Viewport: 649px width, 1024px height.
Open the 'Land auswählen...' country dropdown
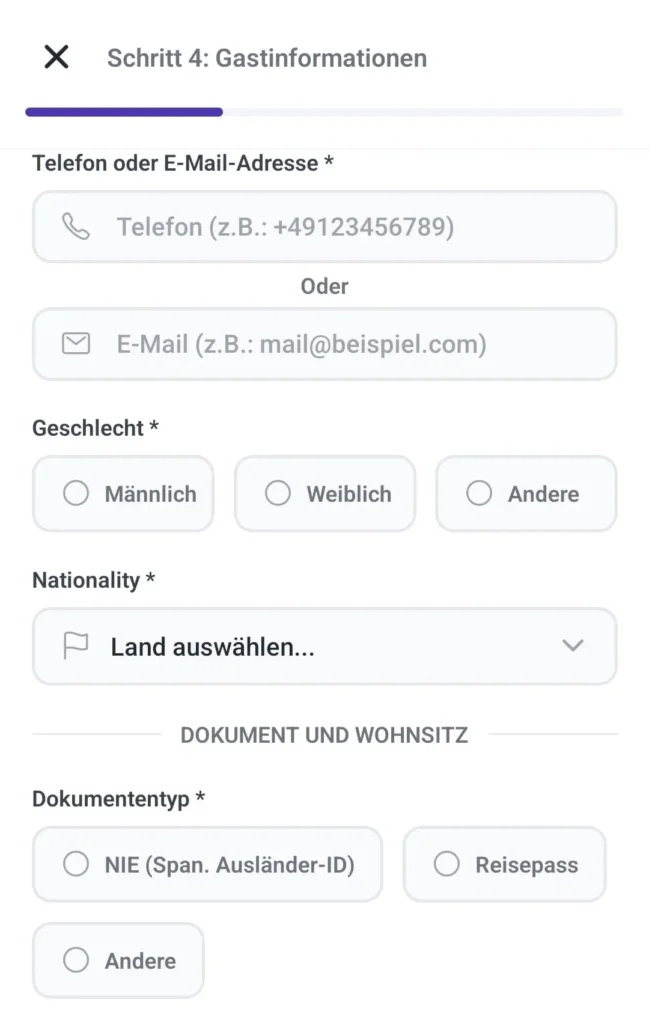(324, 646)
